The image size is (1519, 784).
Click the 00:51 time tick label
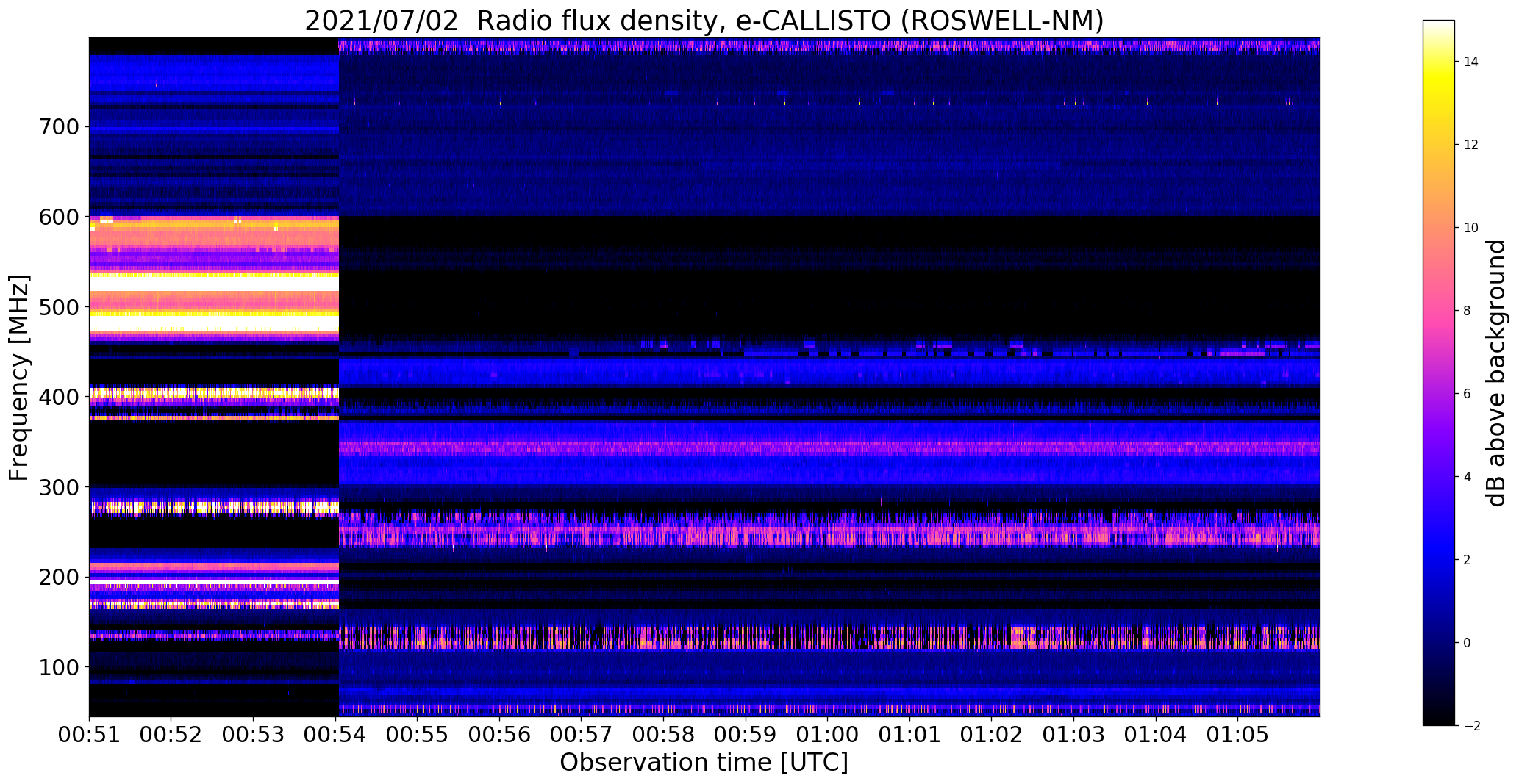coord(89,733)
